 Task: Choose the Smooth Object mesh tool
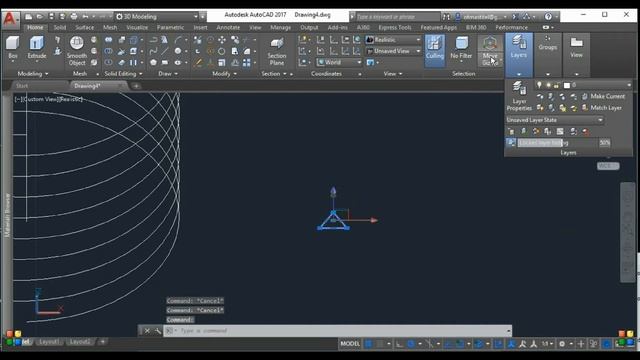point(77,51)
